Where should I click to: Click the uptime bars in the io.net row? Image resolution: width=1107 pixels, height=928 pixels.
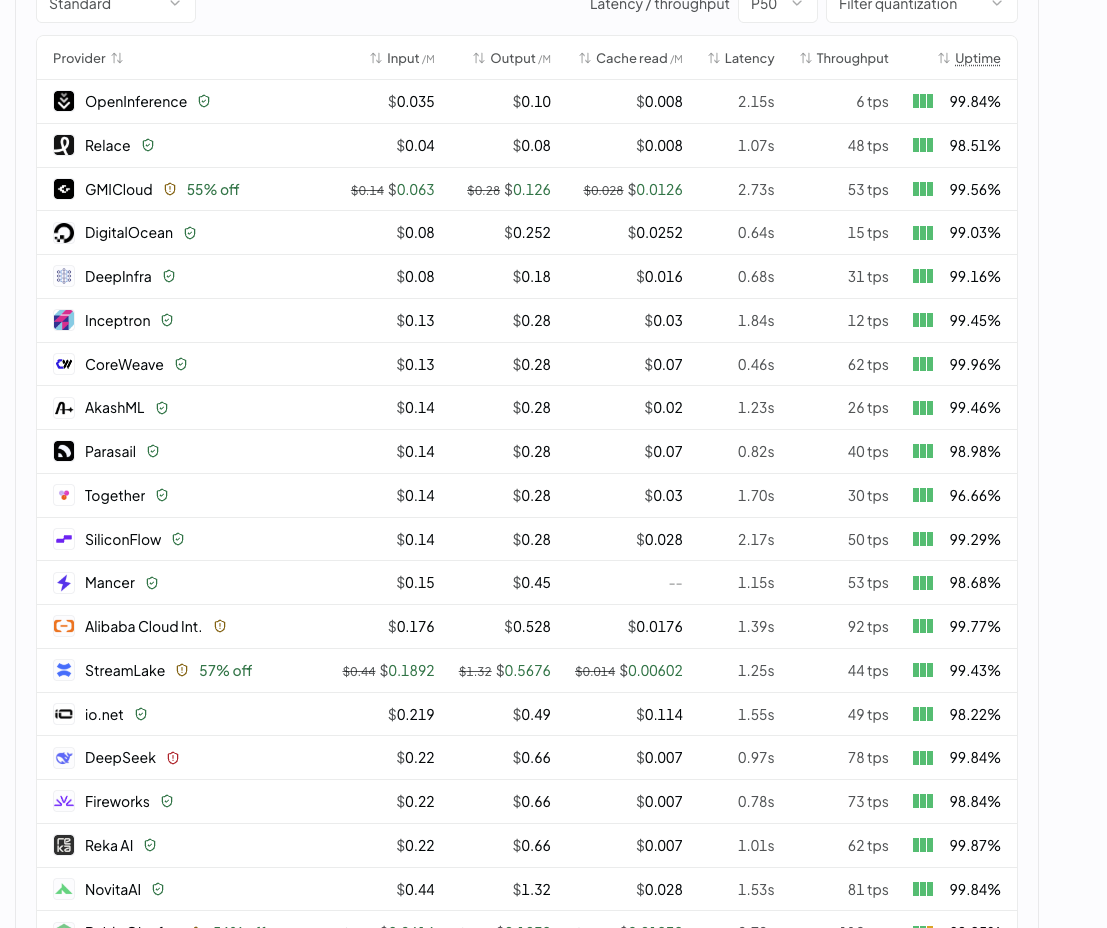click(x=923, y=715)
